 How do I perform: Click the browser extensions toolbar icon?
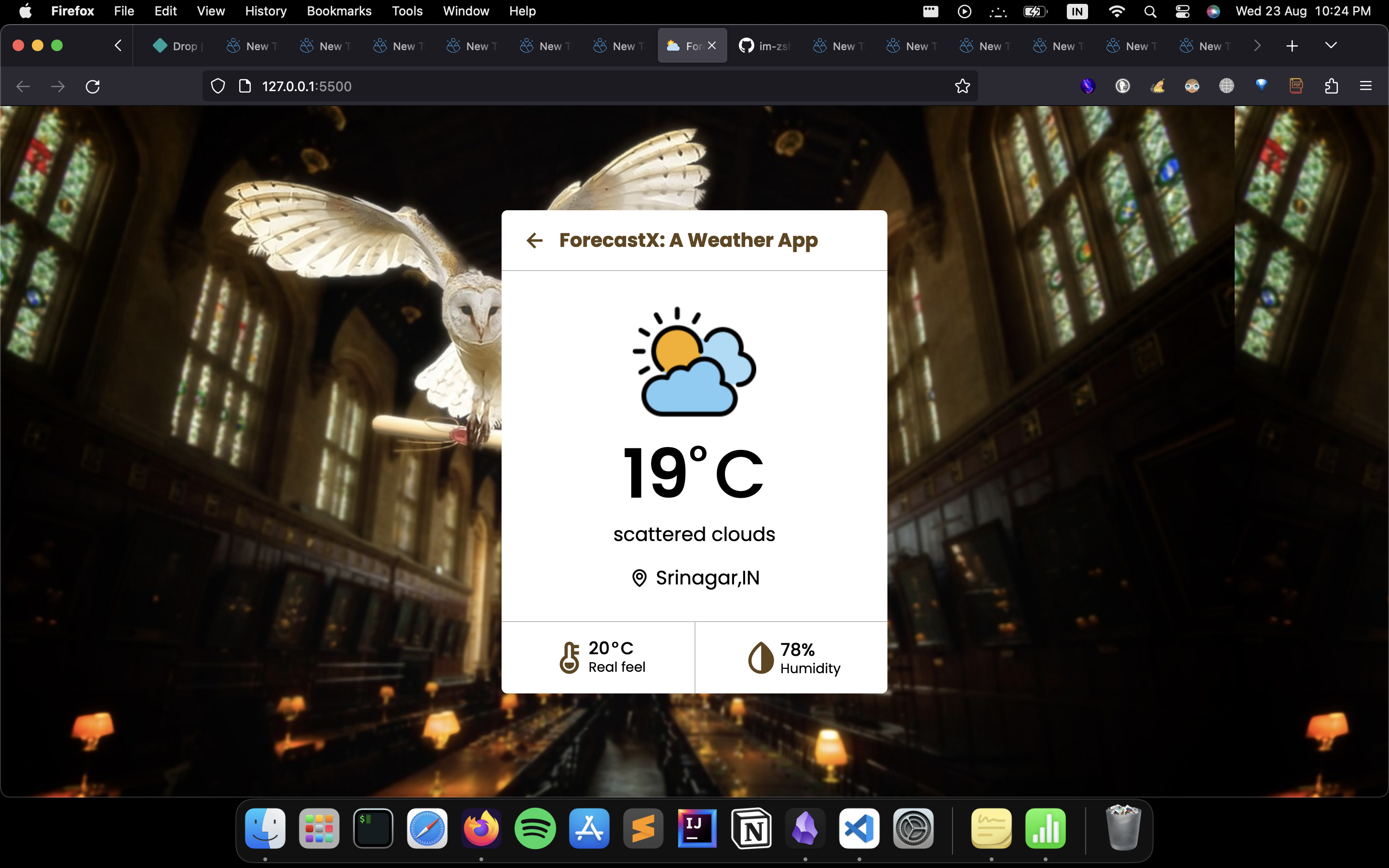pyautogui.click(x=1332, y=87)
